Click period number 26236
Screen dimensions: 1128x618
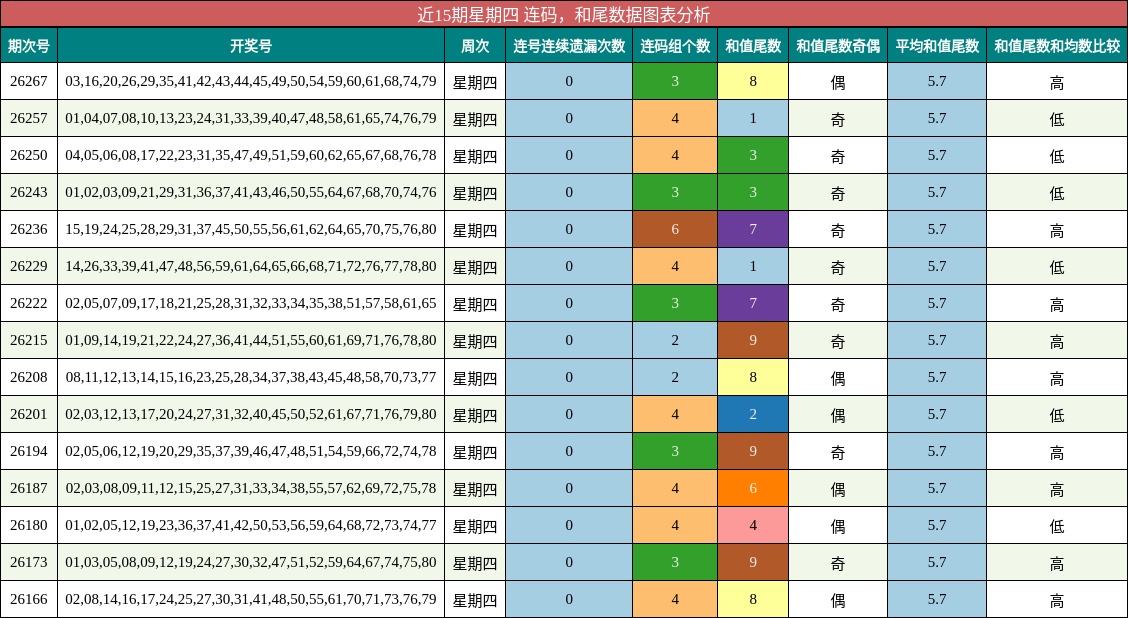point(29,230)
